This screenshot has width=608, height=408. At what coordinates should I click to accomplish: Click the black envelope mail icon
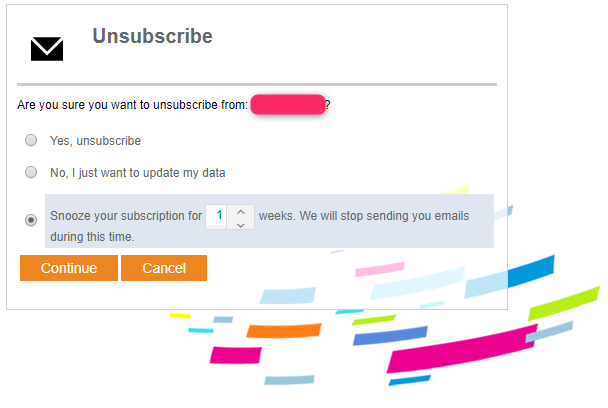pos(47,49)
